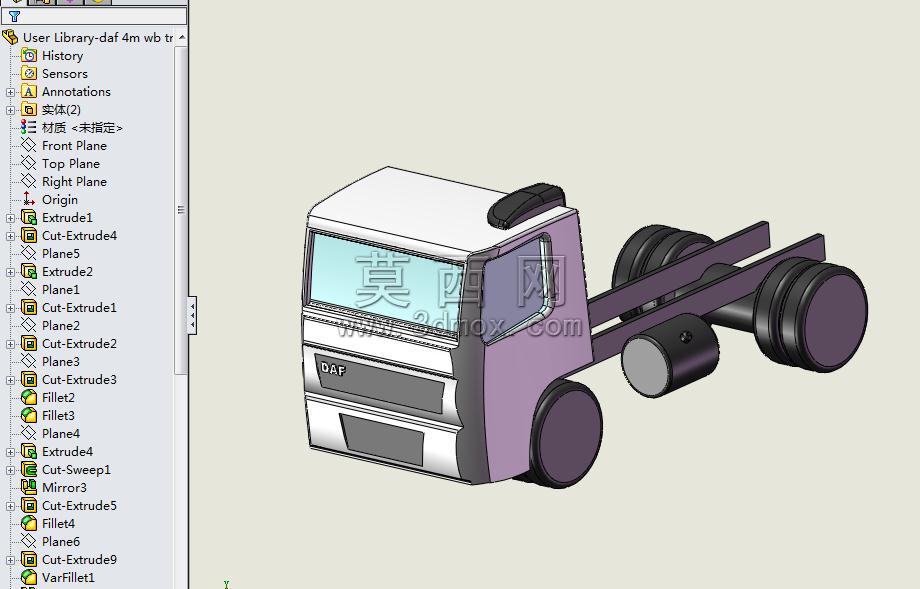Viewport: 920px width, 589px height.
Task: Select Top Plane in feature tree
Action: (71, 164)
